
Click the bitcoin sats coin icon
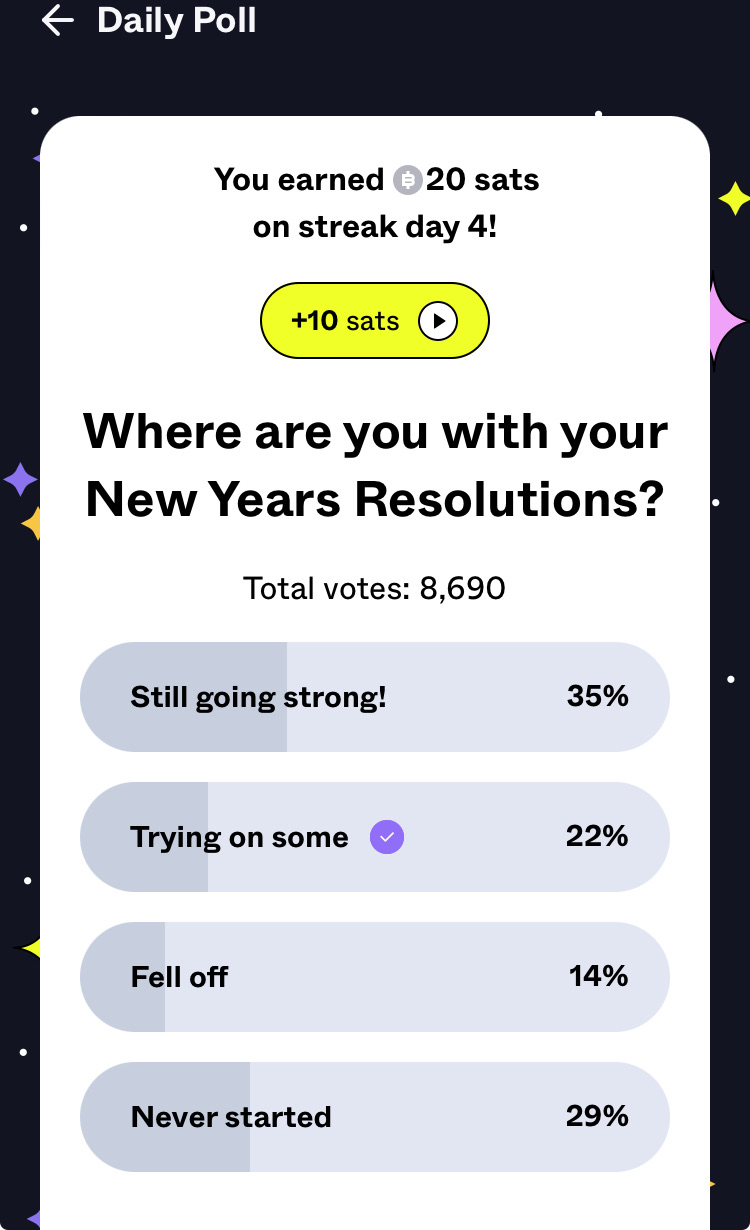click(406, 180)
